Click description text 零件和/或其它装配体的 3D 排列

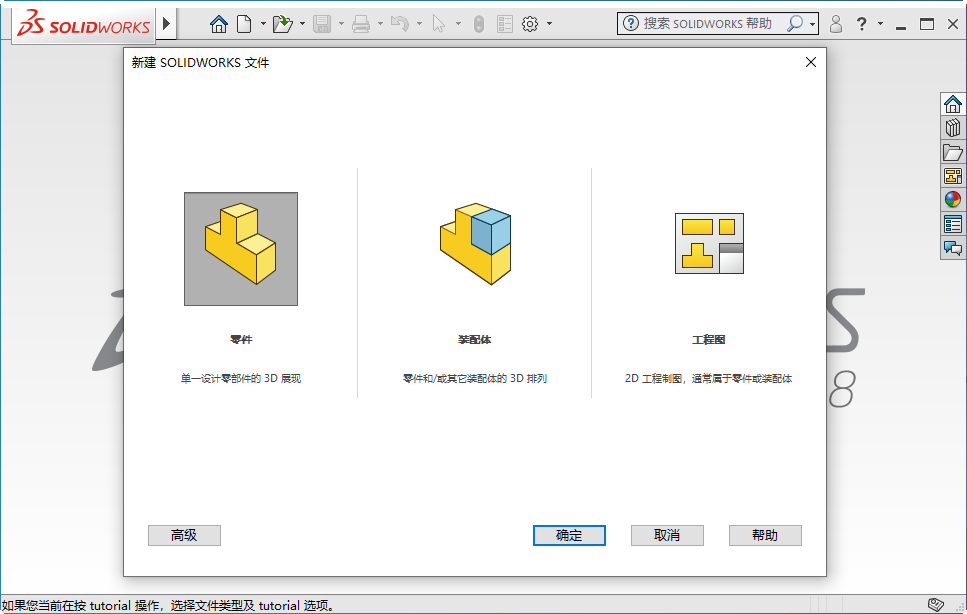[475, 379]
